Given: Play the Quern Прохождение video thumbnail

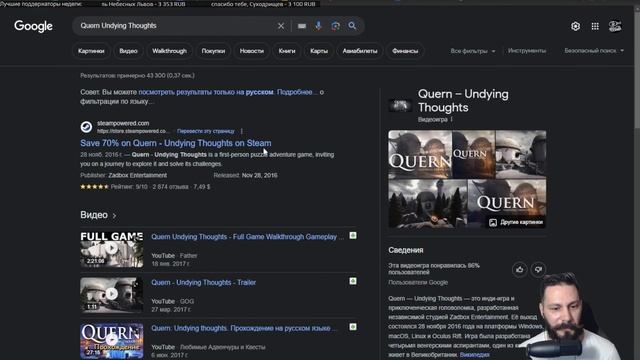Looking at the screenshot, I should pos(111,340).
